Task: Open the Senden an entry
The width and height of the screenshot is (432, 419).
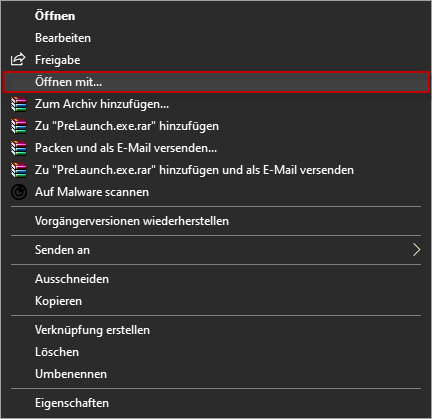Action: coord(216,250)
